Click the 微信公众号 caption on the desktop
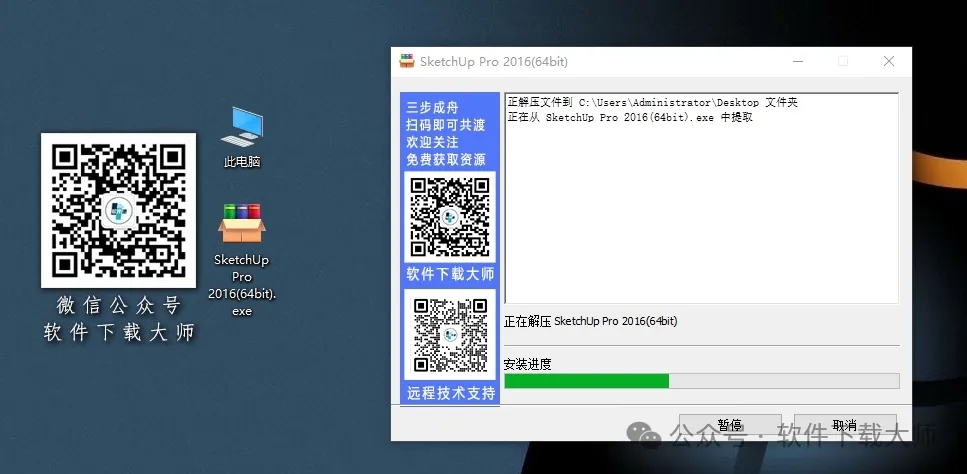 118,306
